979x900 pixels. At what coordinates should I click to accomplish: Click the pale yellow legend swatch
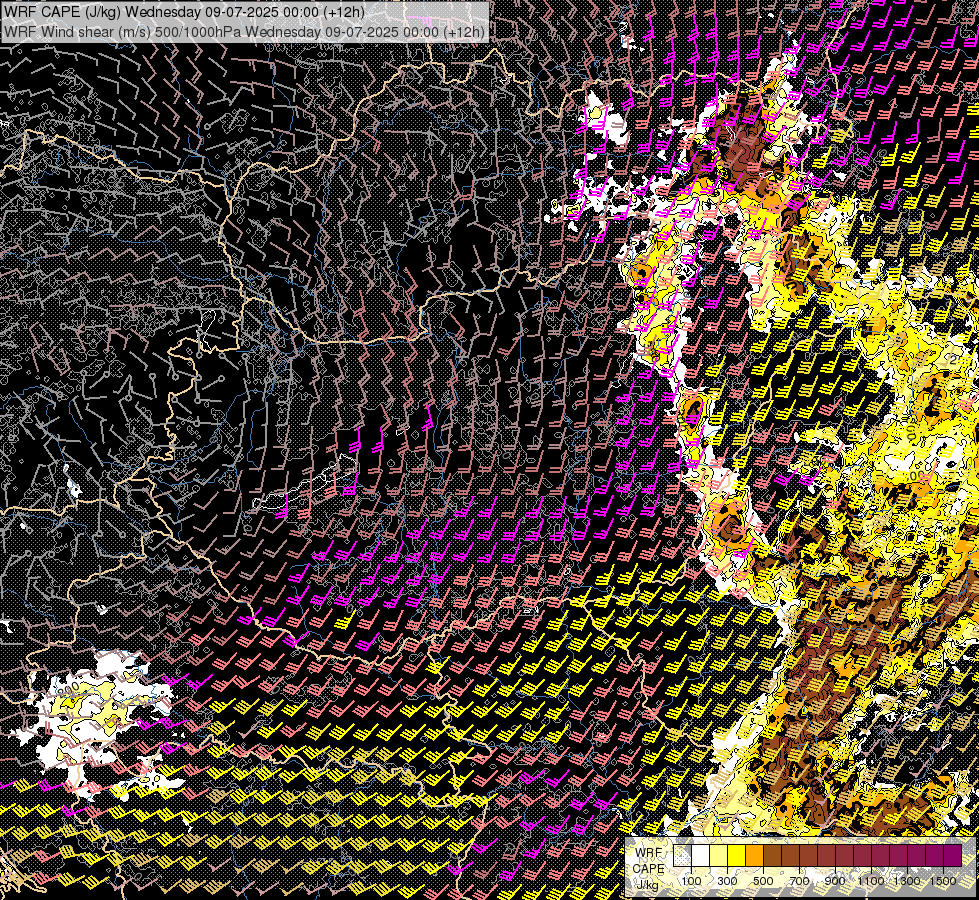tap(719, 855)
